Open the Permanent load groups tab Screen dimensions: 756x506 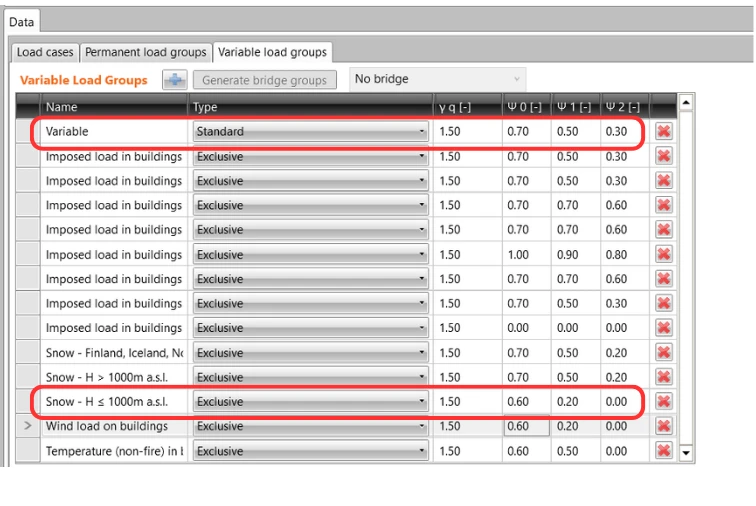click(x=146, y=52)
